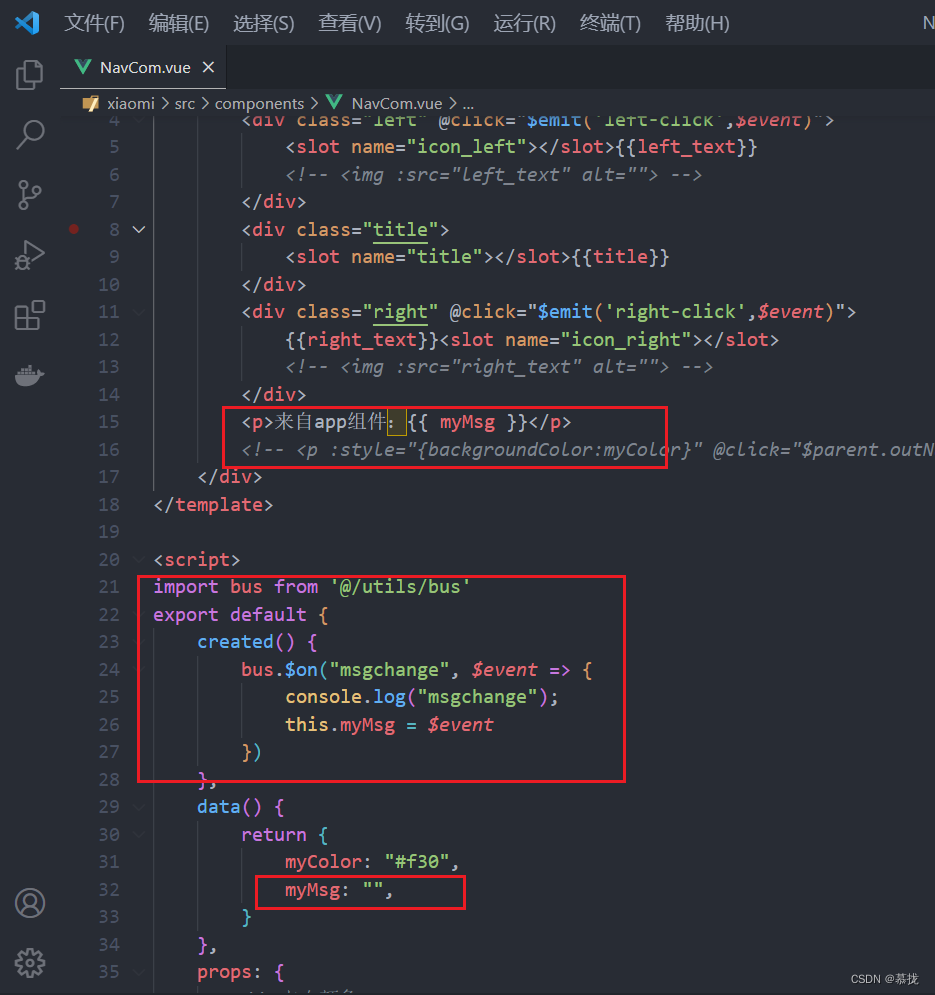The image size is (935, 995).
Task: Open the 选择(S) menu
Action: click(263, 23)
